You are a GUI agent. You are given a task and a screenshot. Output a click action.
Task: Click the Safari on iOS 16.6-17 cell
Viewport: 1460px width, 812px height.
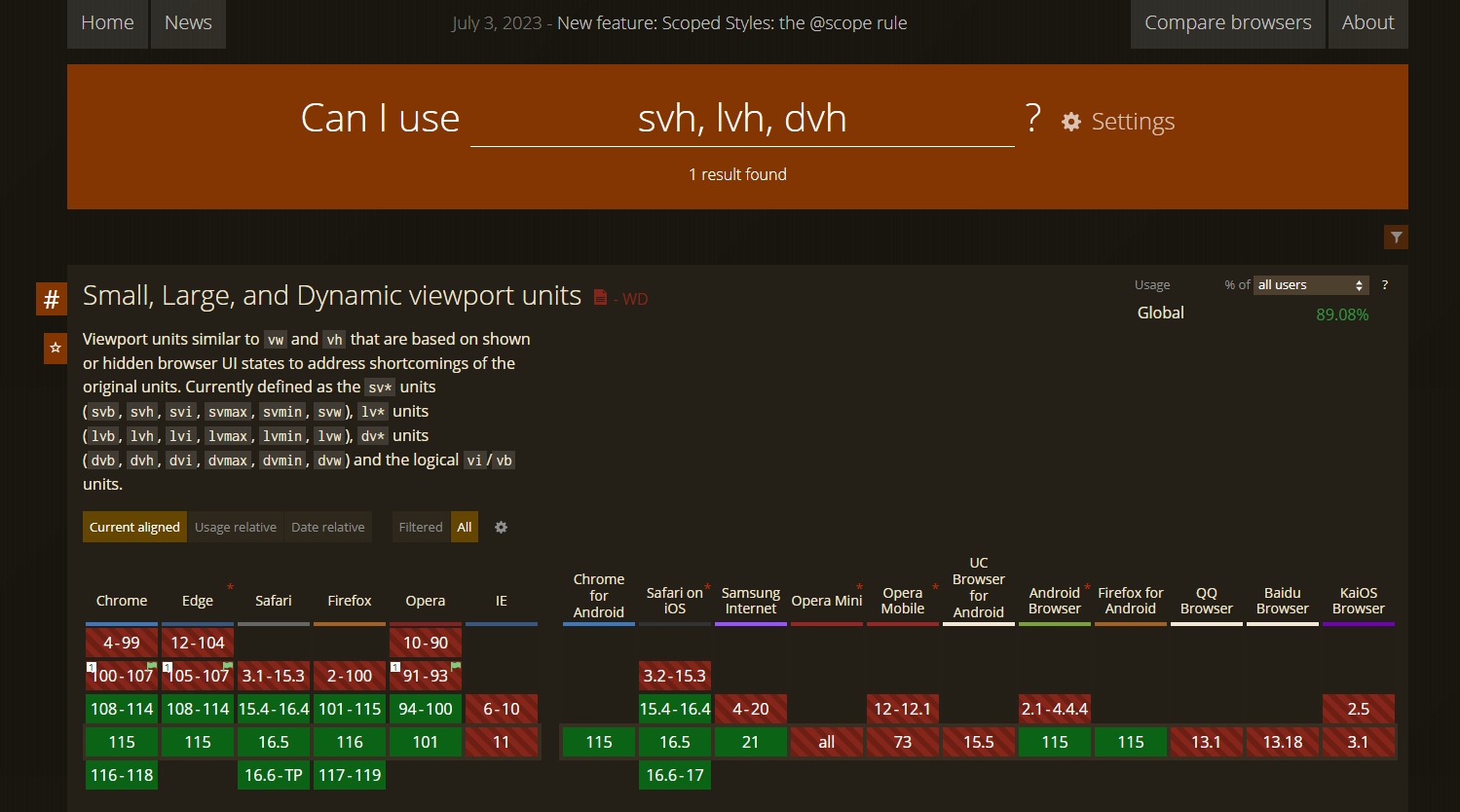pyautogui.click(x=675, y=775)
